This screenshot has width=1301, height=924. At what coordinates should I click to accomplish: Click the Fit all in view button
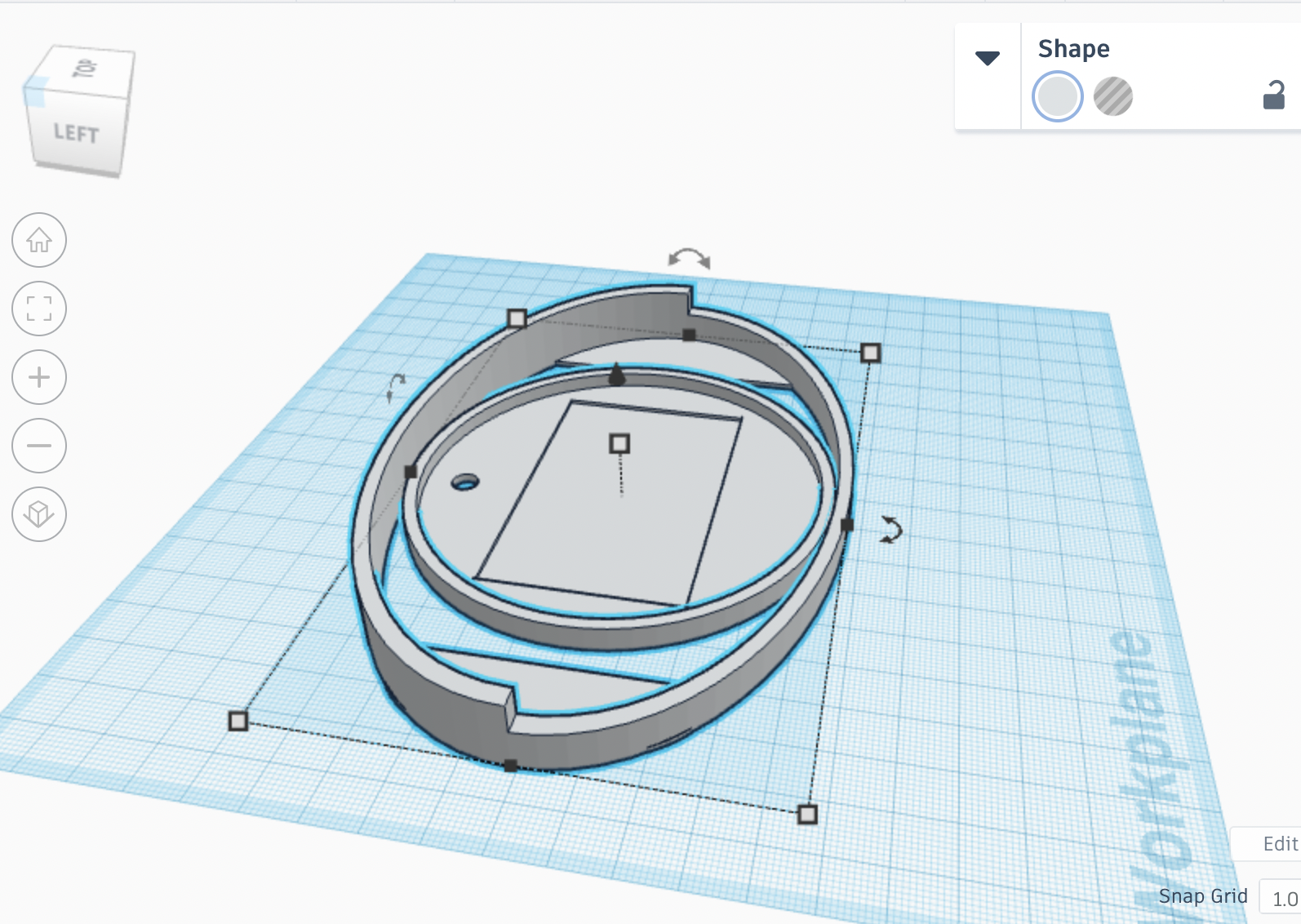tap(39, 309)
